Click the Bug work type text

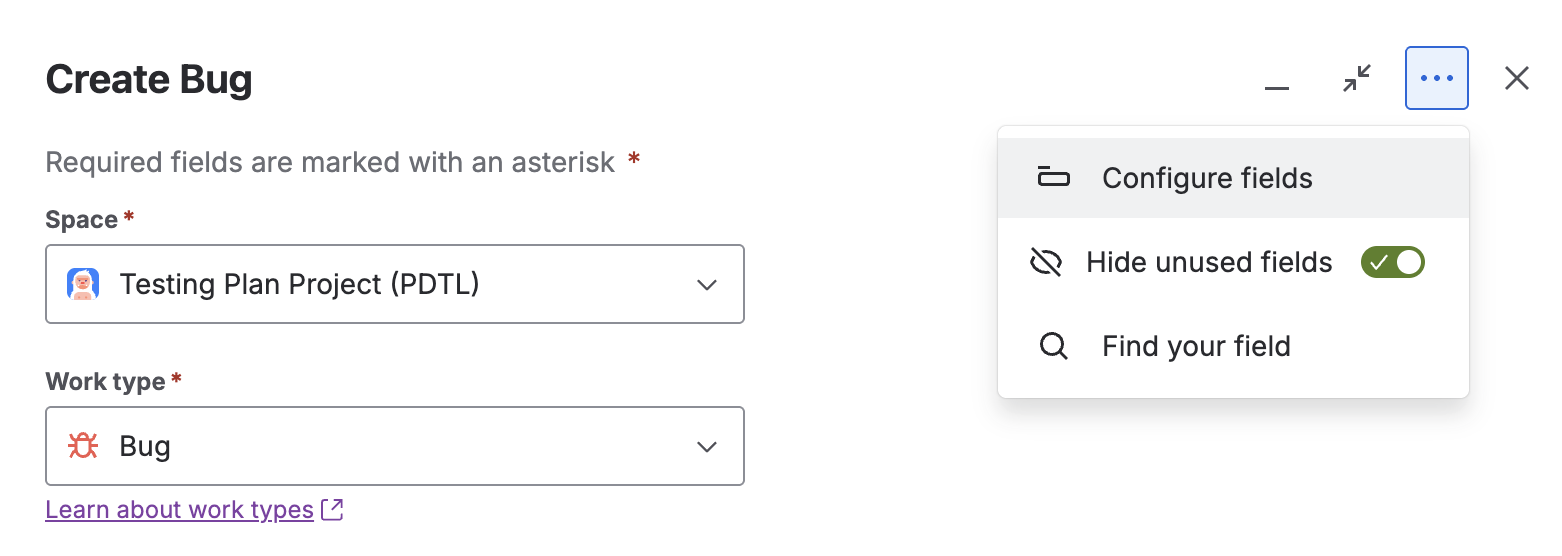tap(145, 446)
